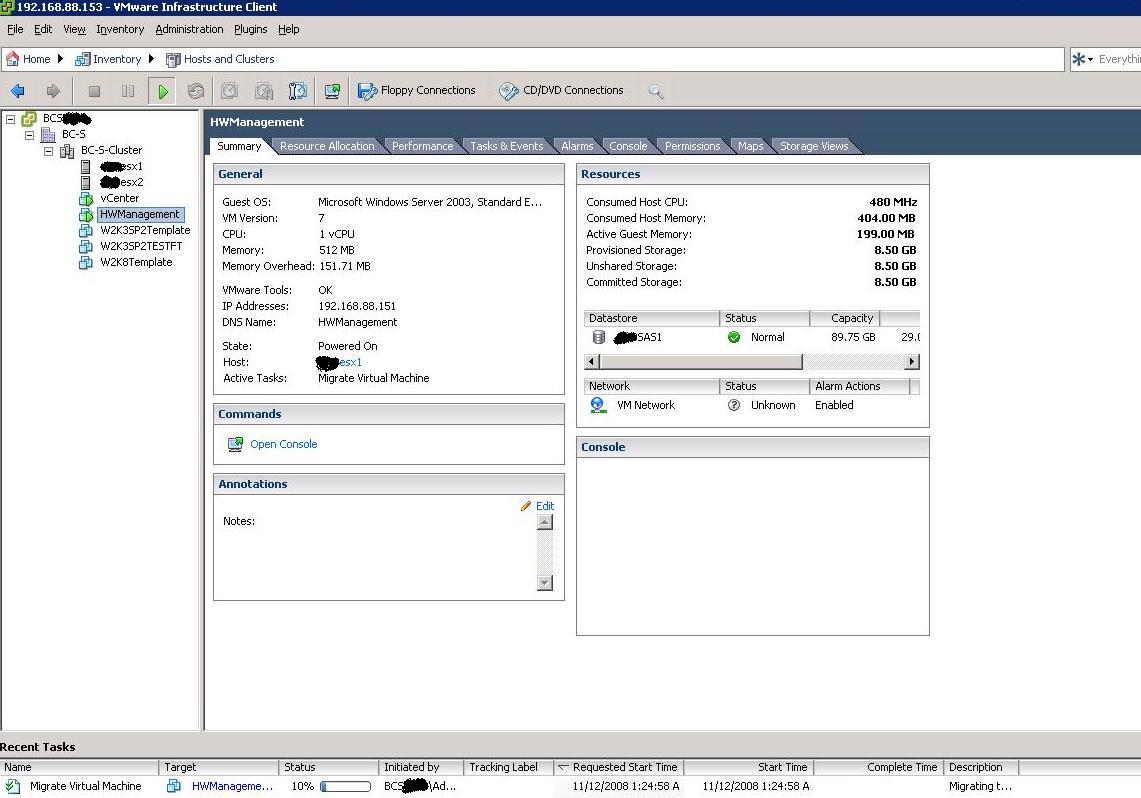Sort by Capacity column in datastore table
The width and height of the screenshot is (1141, 798).
coord(844,319)
